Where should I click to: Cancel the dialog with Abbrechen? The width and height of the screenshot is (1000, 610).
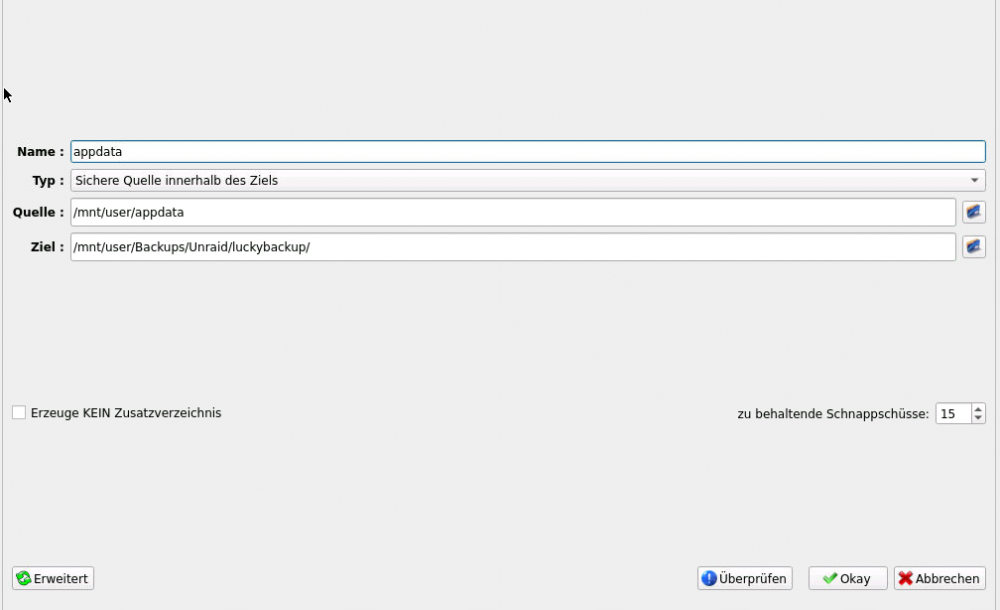tap(939, 578)
